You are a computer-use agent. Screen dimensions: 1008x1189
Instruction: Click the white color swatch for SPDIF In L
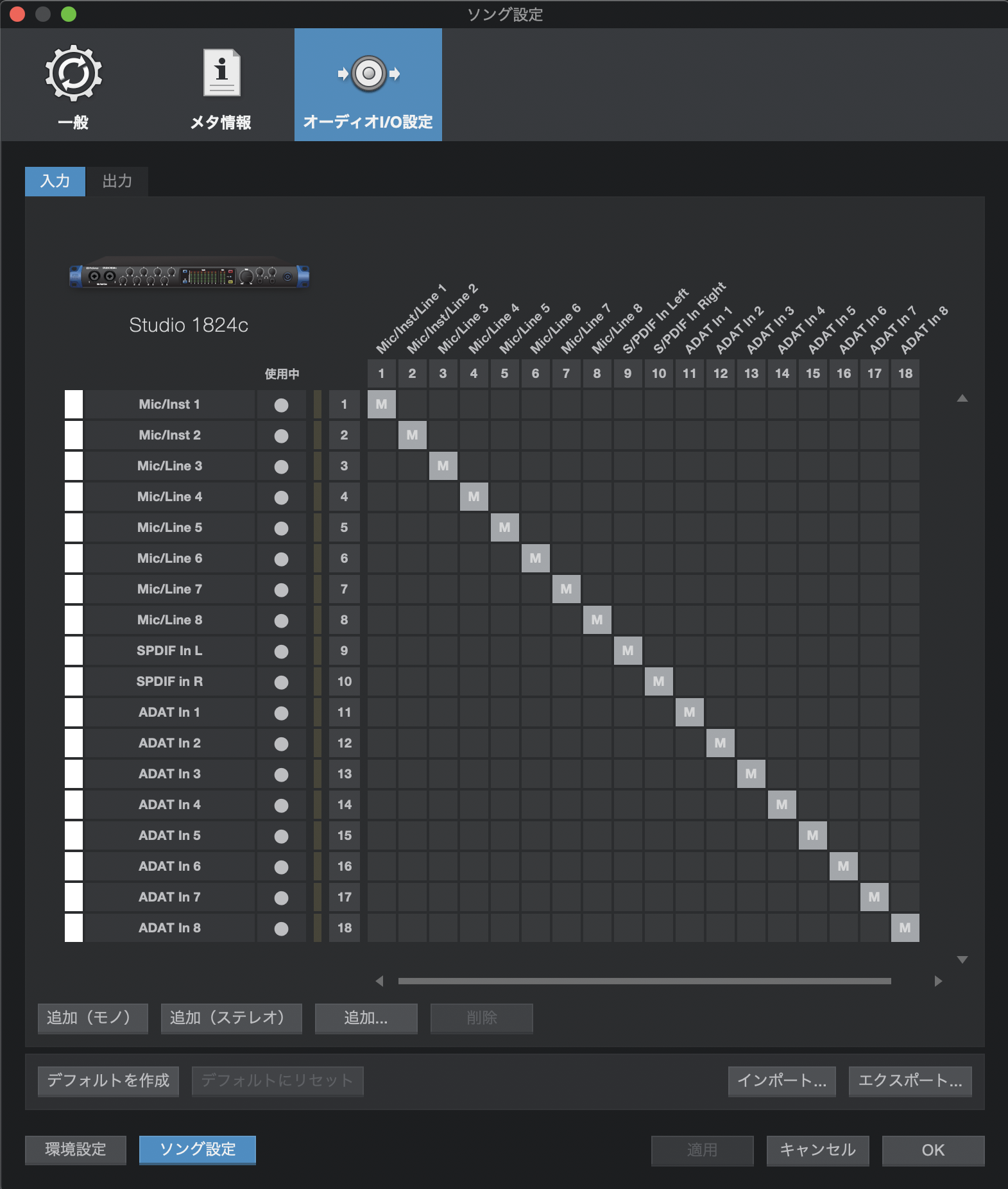tap(74, 651)
